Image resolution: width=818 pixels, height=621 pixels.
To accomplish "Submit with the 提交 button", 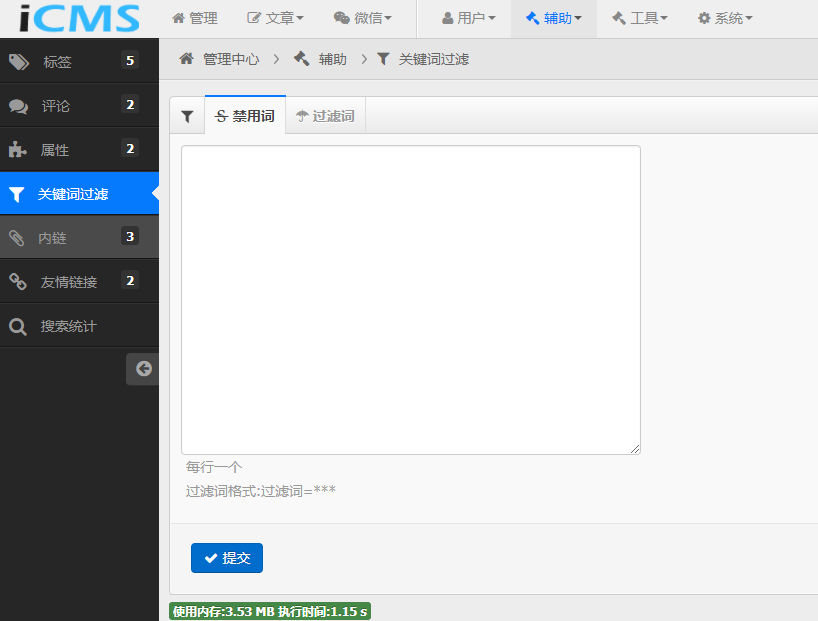I will (227, 558).
